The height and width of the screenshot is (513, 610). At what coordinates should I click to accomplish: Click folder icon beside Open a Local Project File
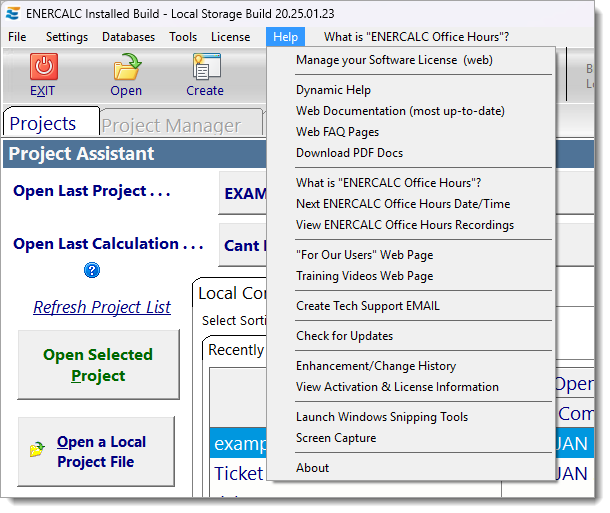point(37,449)
